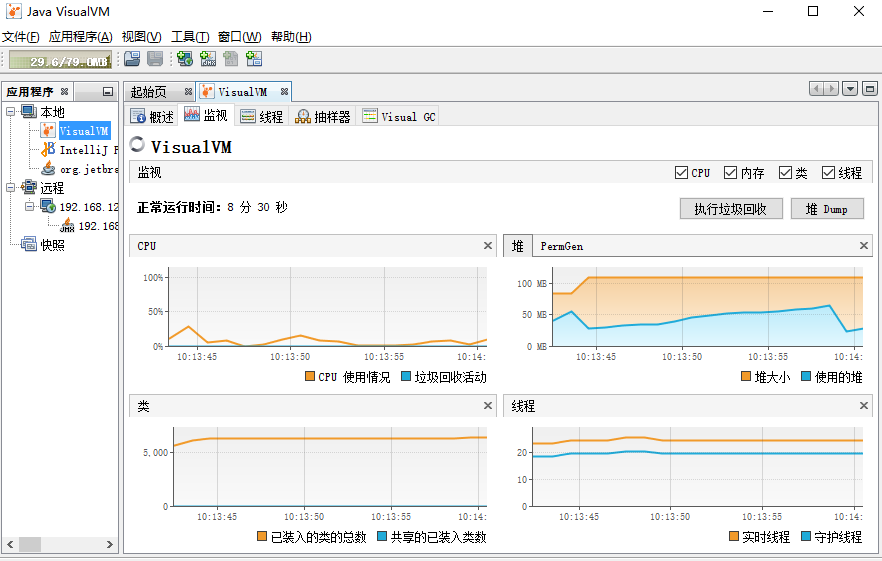
Task: Close the heap chart panel
Action: click(x=864, y=245)
